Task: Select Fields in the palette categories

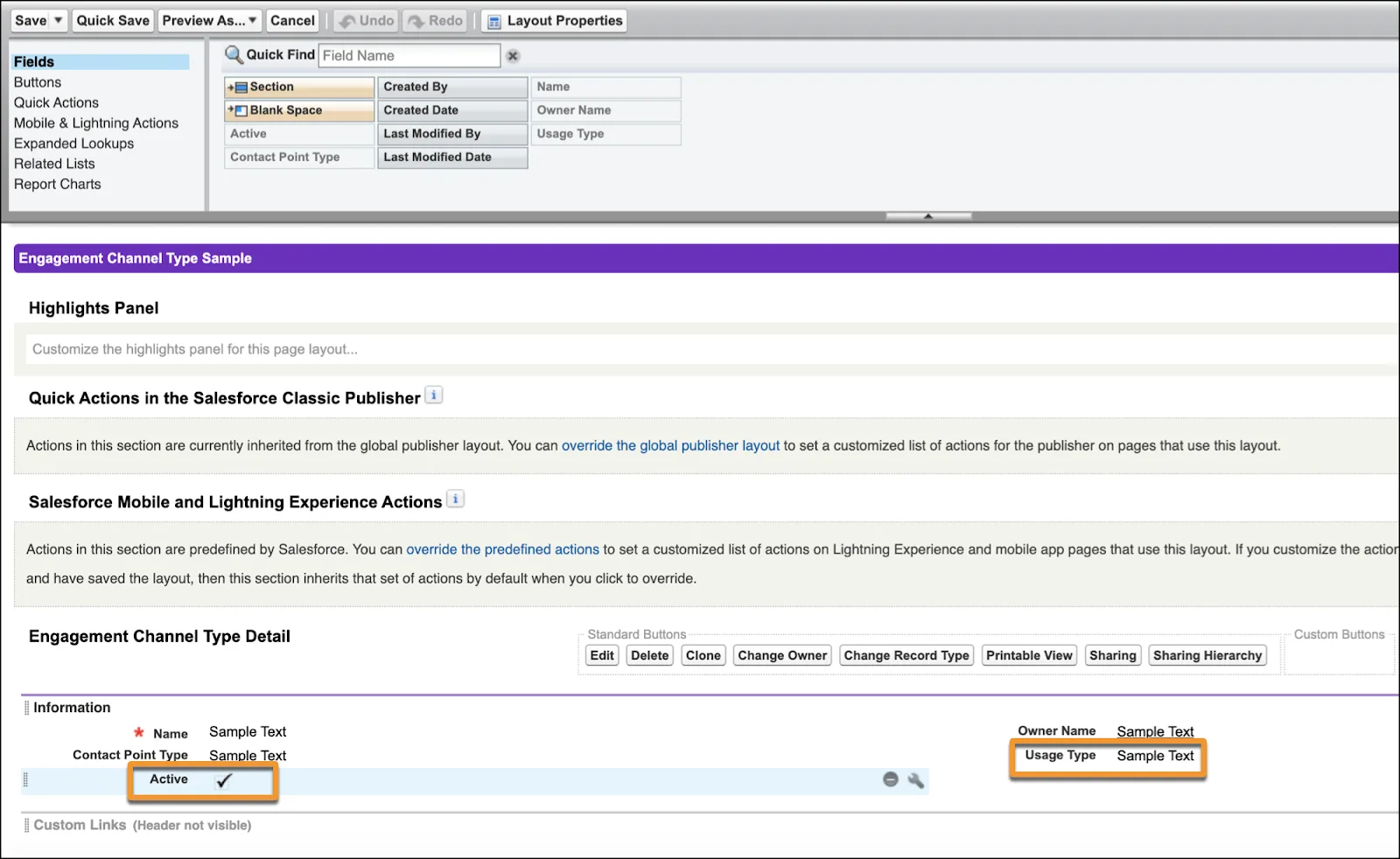Action: pos(100,62)
